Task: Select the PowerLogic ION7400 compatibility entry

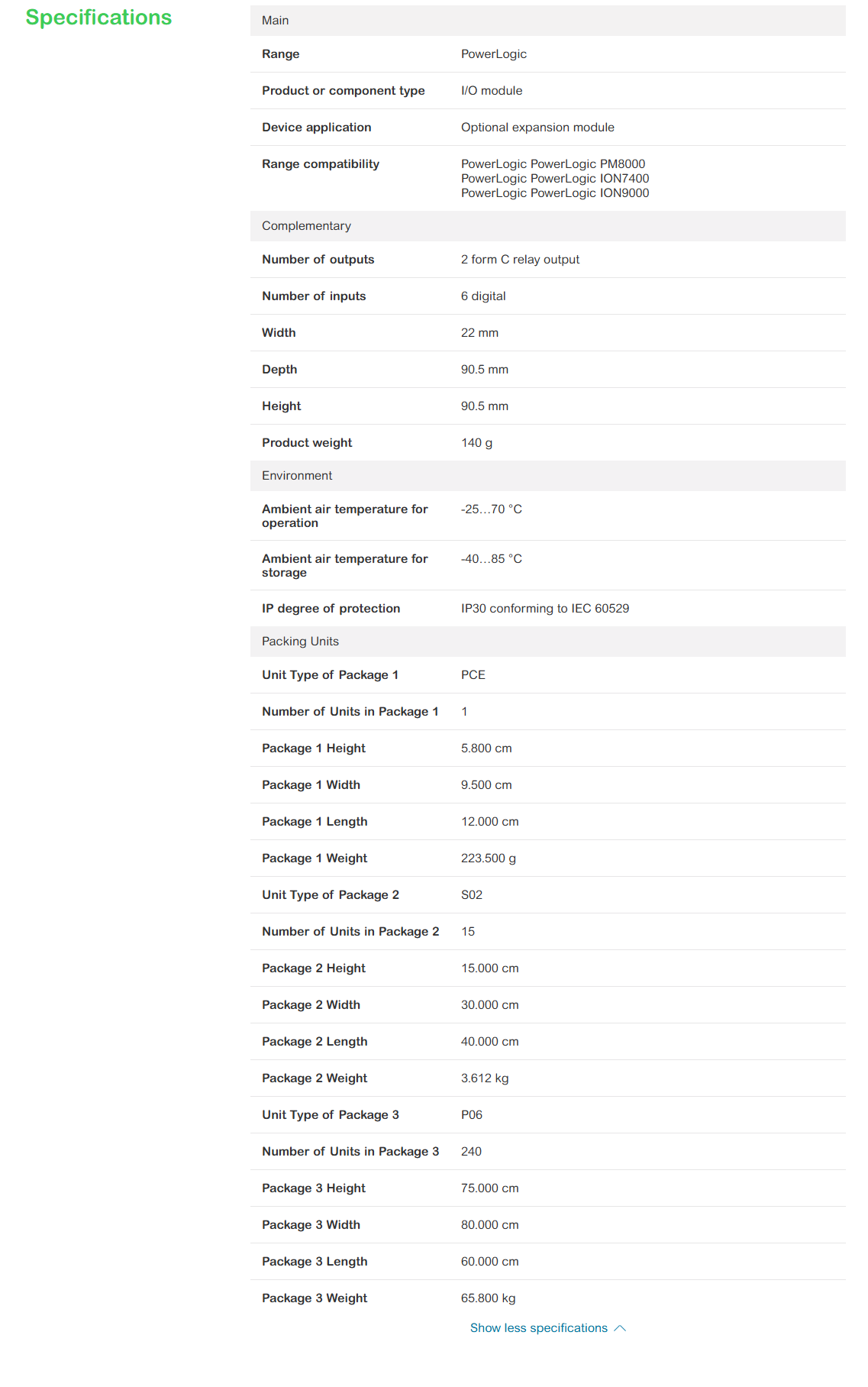Action: click(x=555, y=179)
